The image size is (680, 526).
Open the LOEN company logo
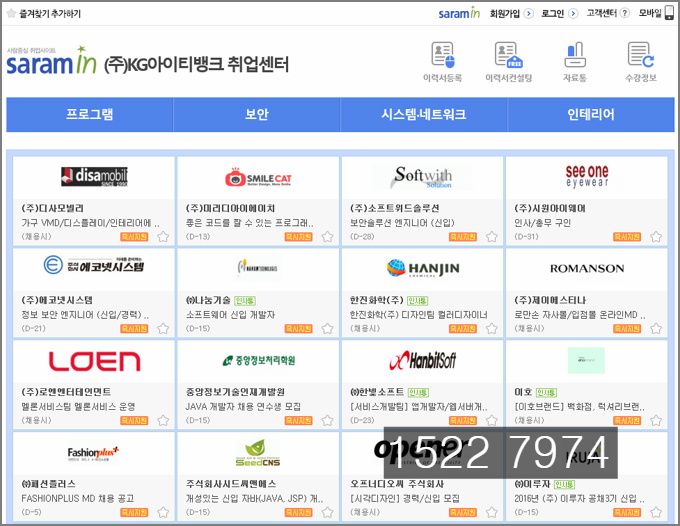94,361
